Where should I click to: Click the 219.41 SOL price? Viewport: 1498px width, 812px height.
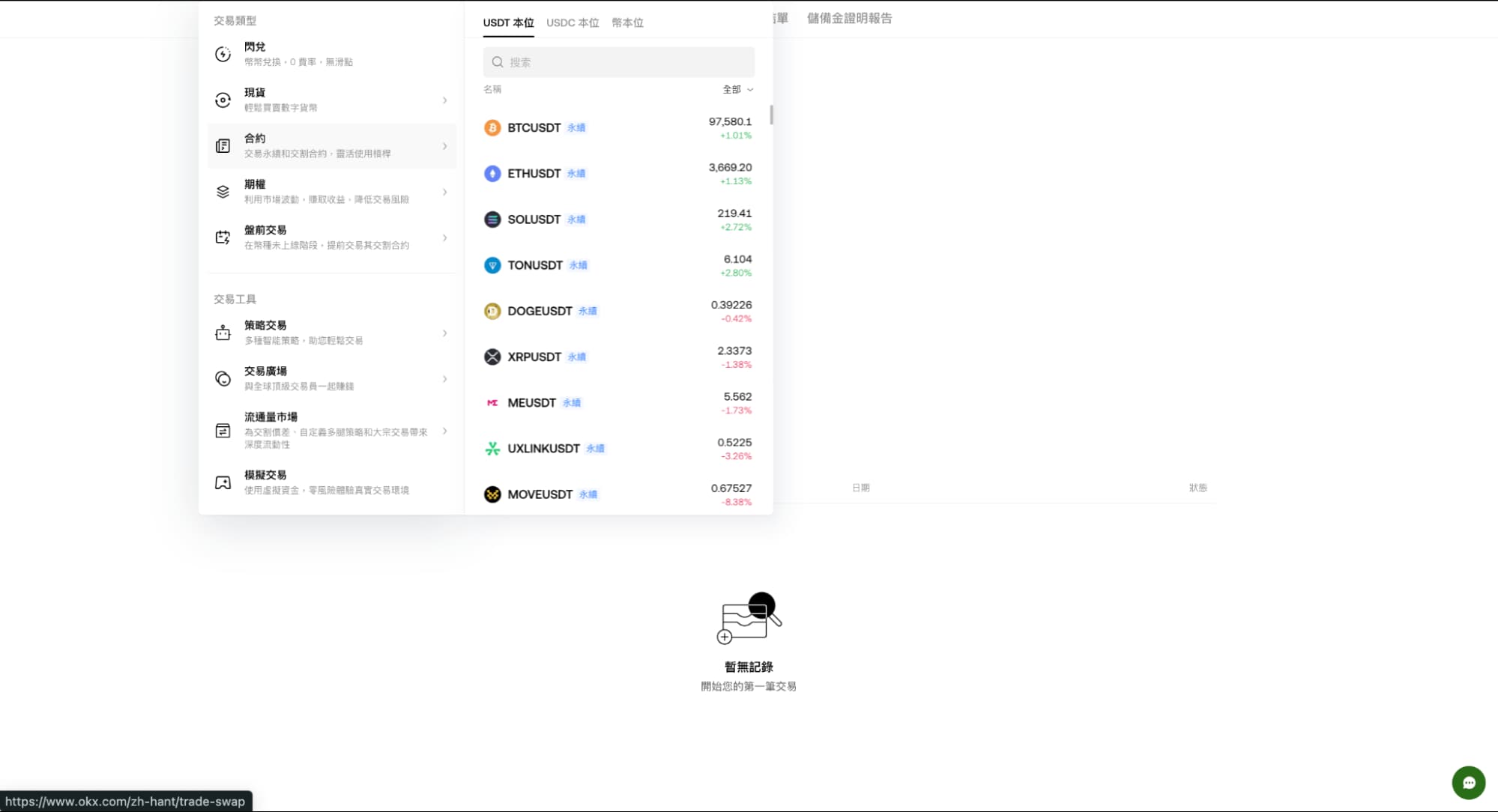[x=734, y=213]
